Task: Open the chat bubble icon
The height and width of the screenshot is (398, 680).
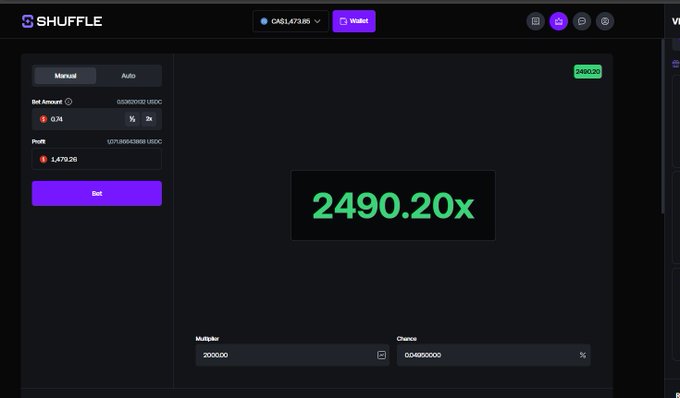Action: pos(582,21)
